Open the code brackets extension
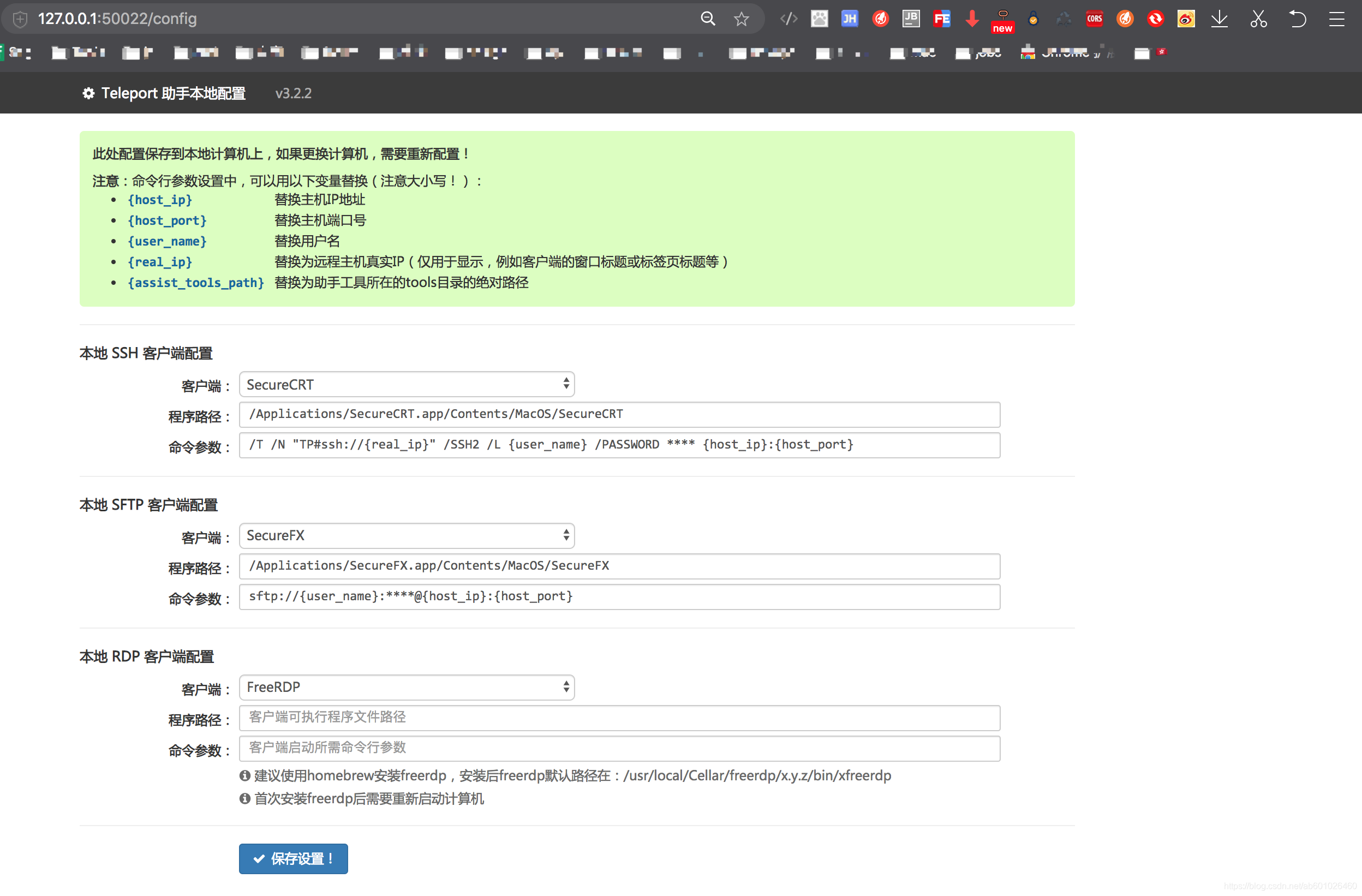The image size is (1362, 896). point(788,19)
